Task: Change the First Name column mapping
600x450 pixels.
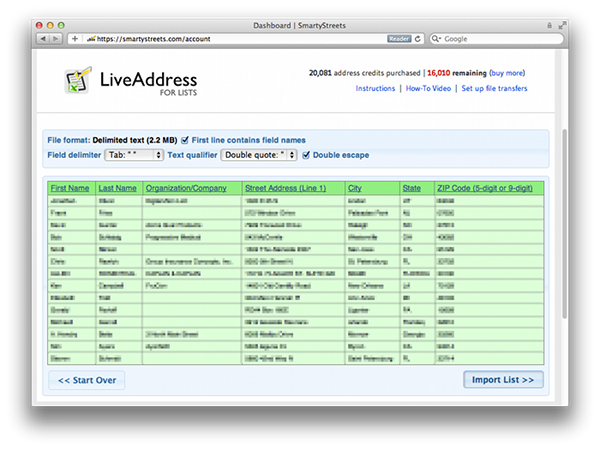Action: pyautogui.click(x=70, y=188)
